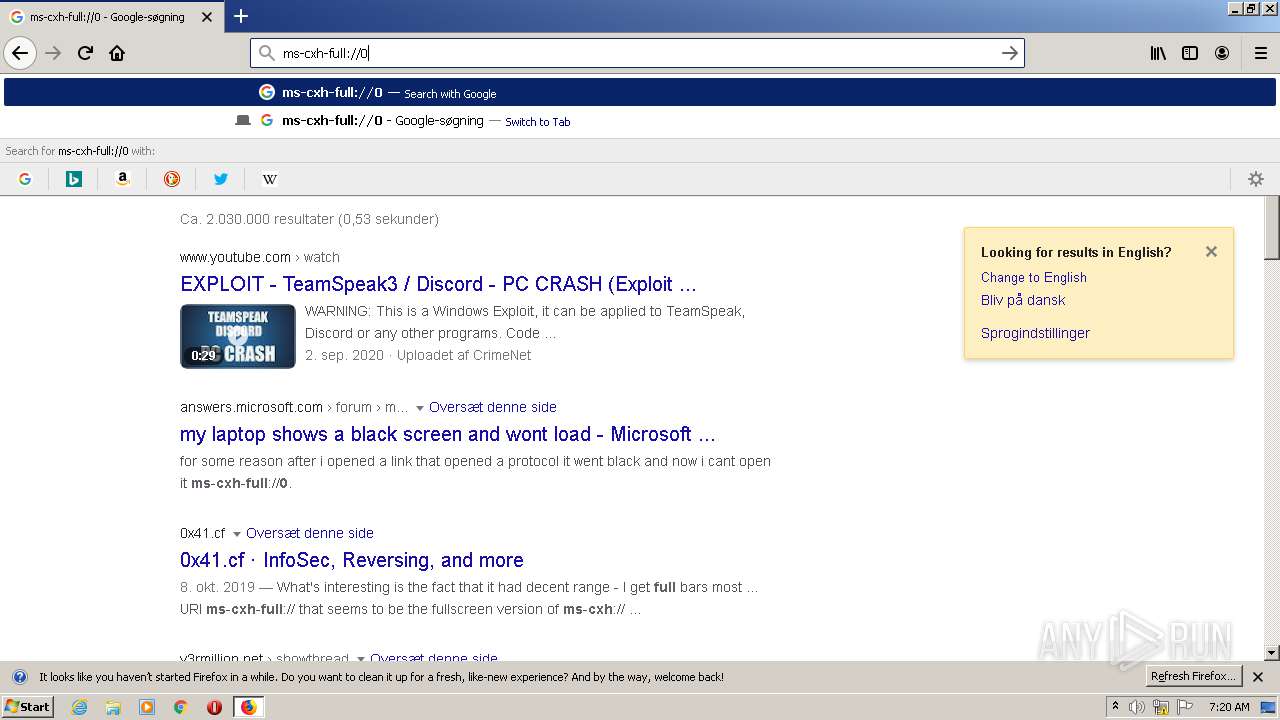Open the Firefox home page
The image size is (1280, 720).
click(117, 53)
